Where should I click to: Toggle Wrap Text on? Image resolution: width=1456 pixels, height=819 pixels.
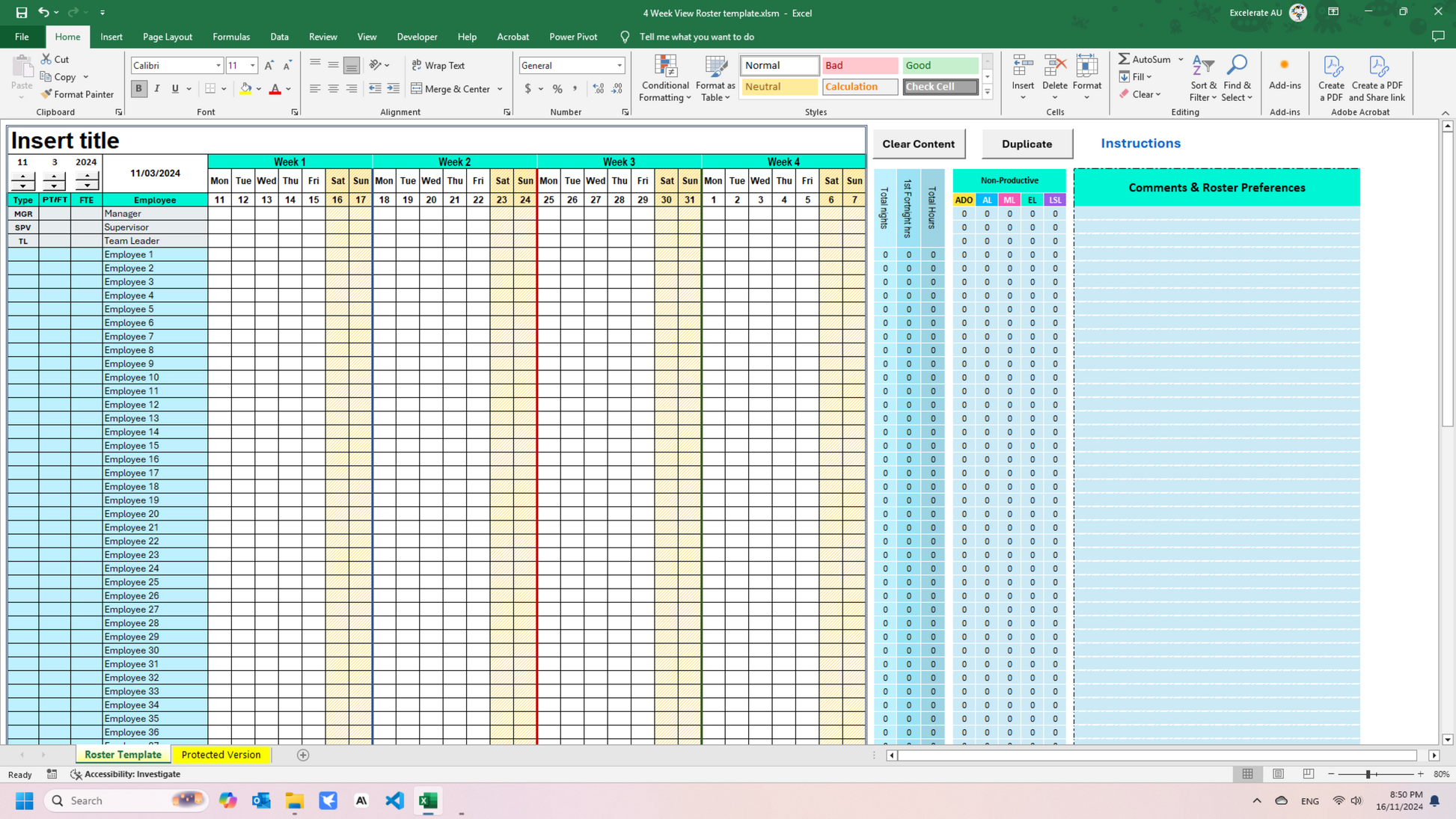coord(438,65)
